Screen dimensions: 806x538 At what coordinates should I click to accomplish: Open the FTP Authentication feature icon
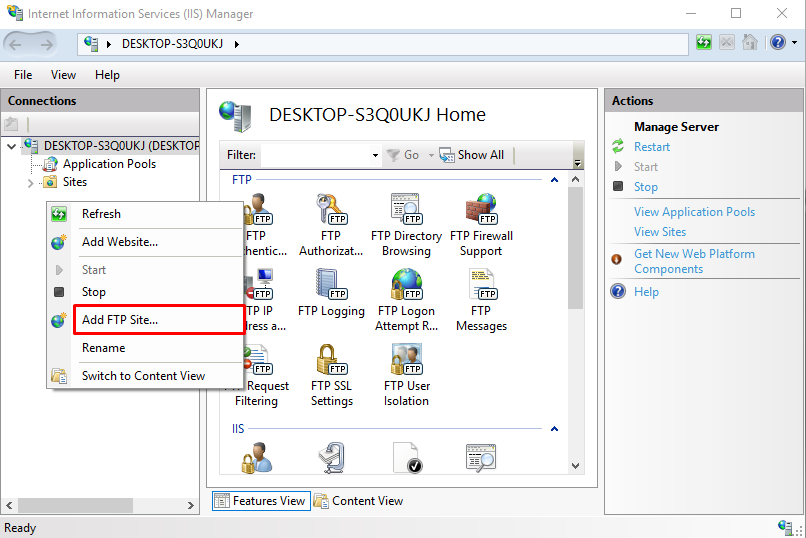(259, 210)
